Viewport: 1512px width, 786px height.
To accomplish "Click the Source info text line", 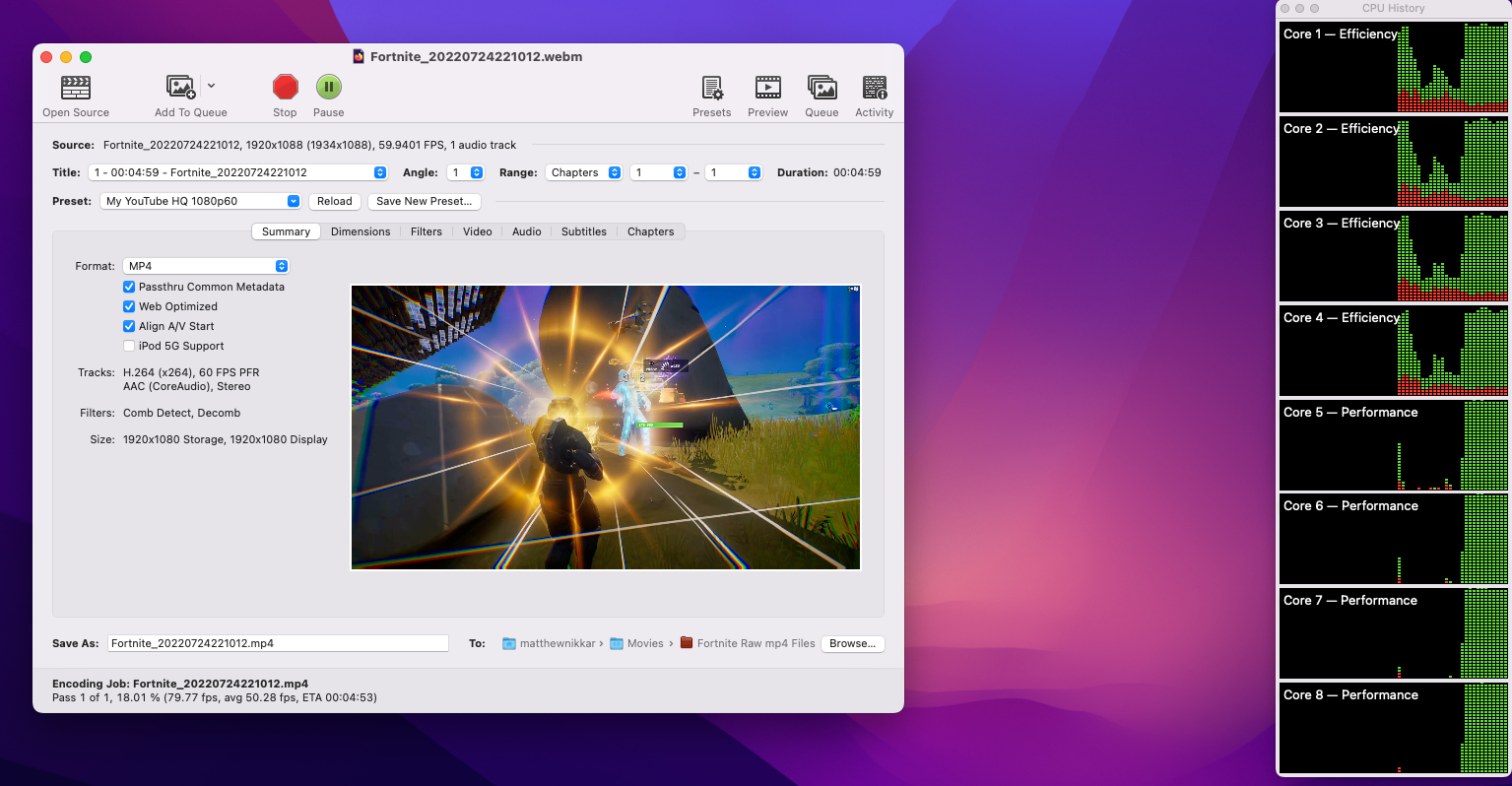I will [x=309, y=145].
